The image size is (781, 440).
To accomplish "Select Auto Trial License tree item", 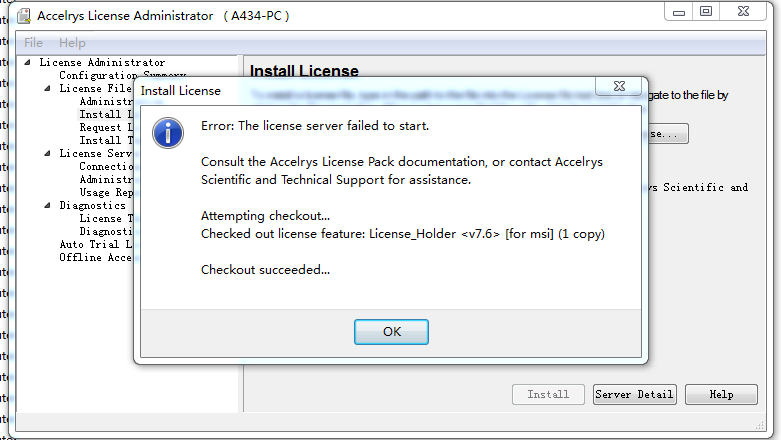I will (x=95, y=244).
